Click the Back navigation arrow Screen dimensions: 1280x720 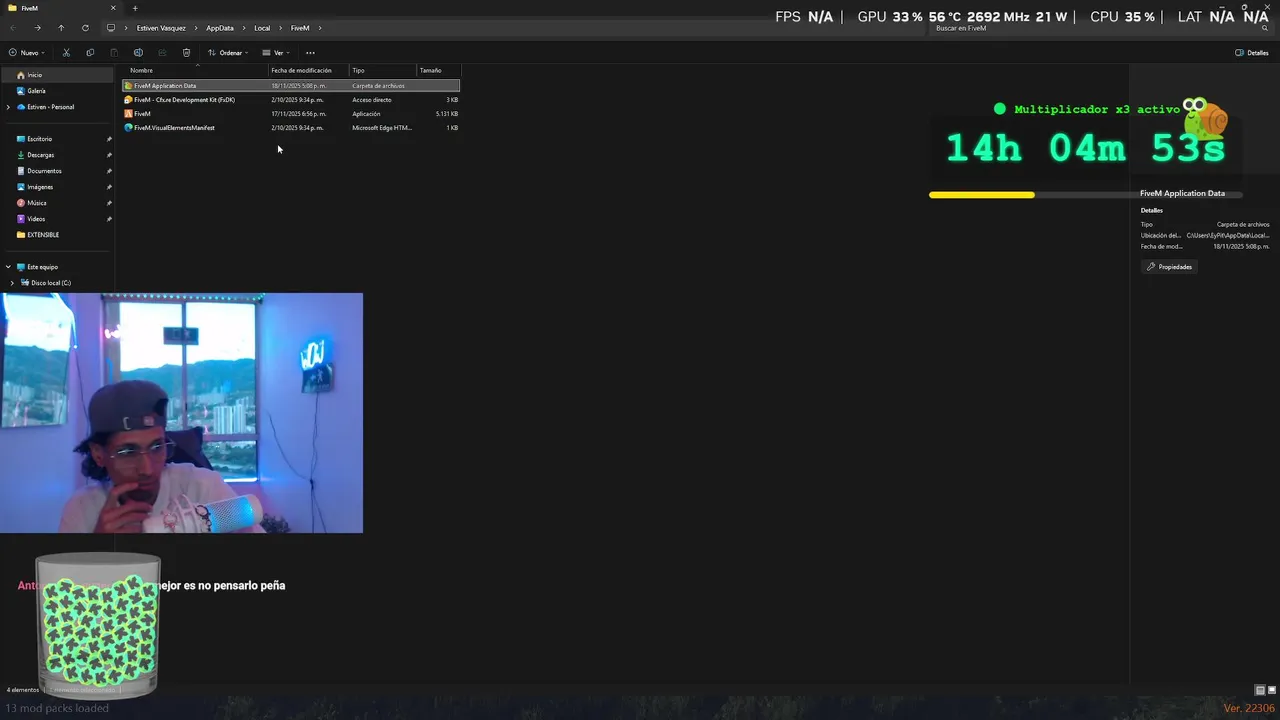[x=12, y=28]
